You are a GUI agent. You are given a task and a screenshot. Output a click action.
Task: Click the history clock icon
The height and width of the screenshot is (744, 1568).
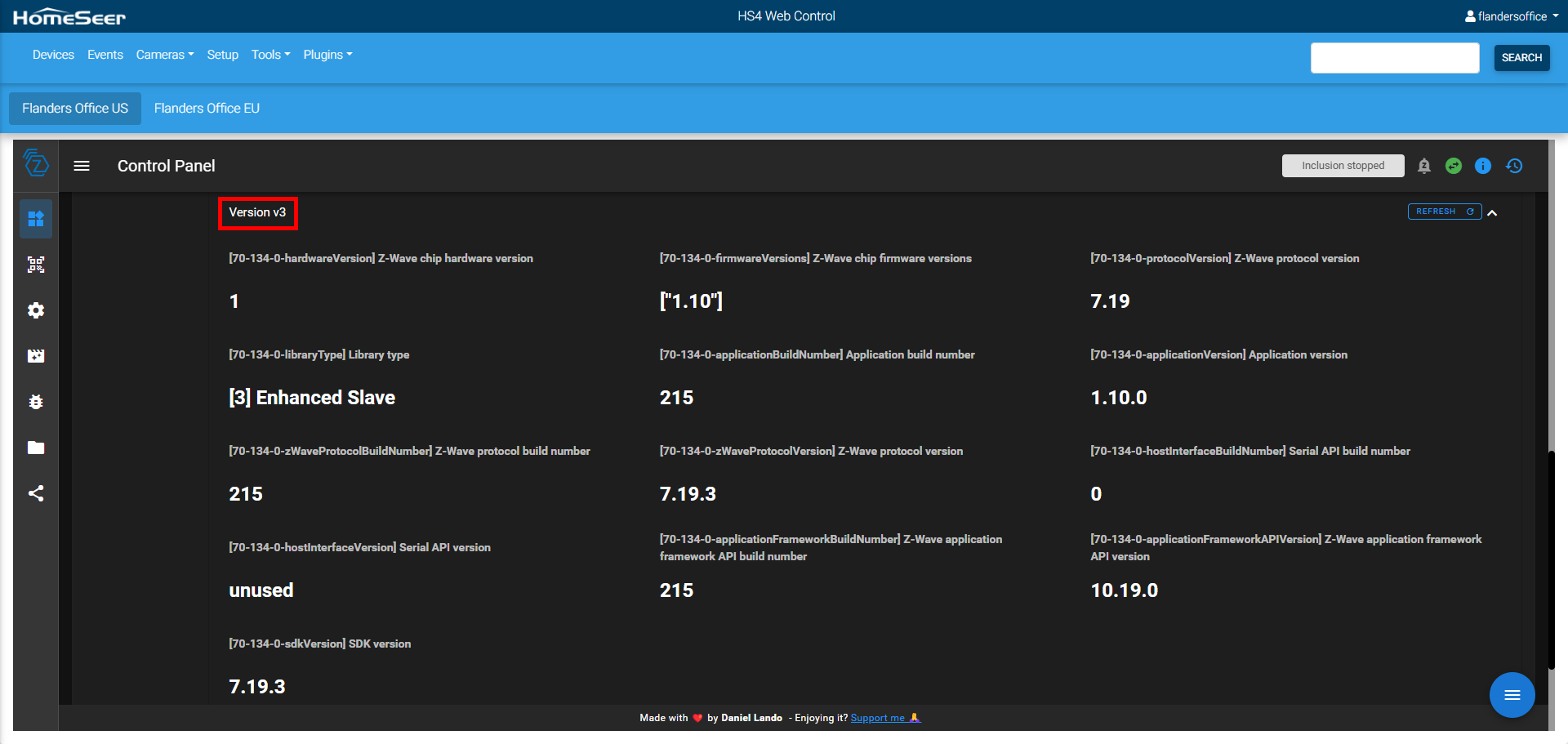1514,166
